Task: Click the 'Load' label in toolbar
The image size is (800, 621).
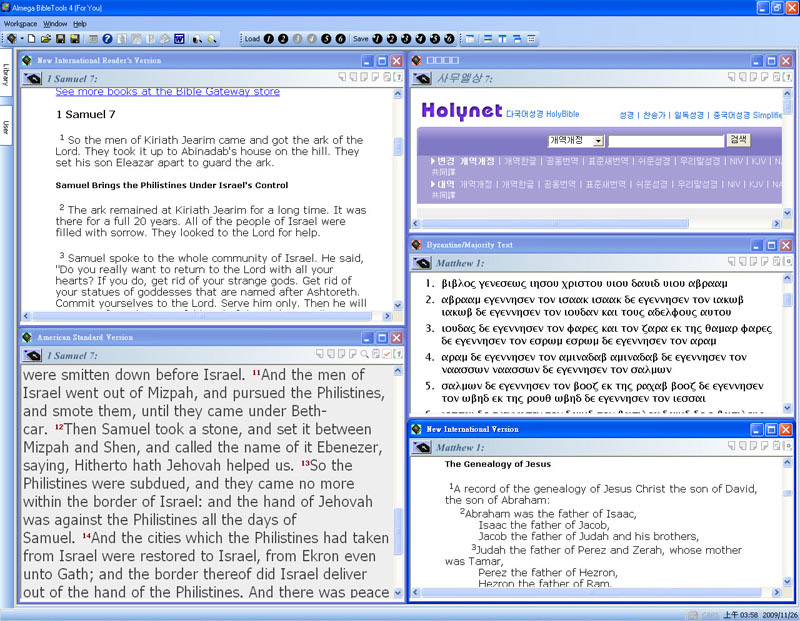Action: (252, 39)
